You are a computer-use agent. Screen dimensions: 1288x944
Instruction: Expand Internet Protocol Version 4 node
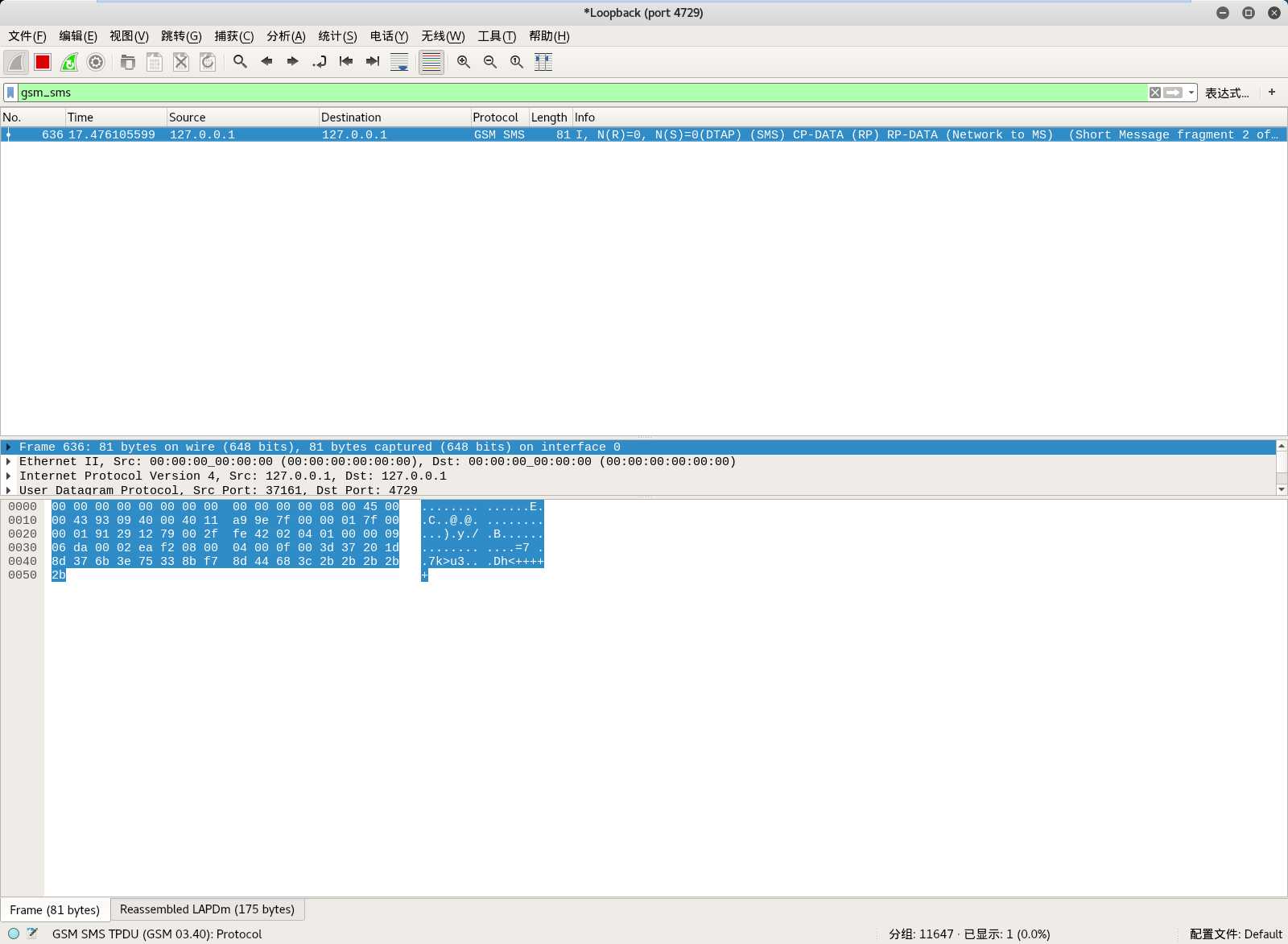point(8,476)
